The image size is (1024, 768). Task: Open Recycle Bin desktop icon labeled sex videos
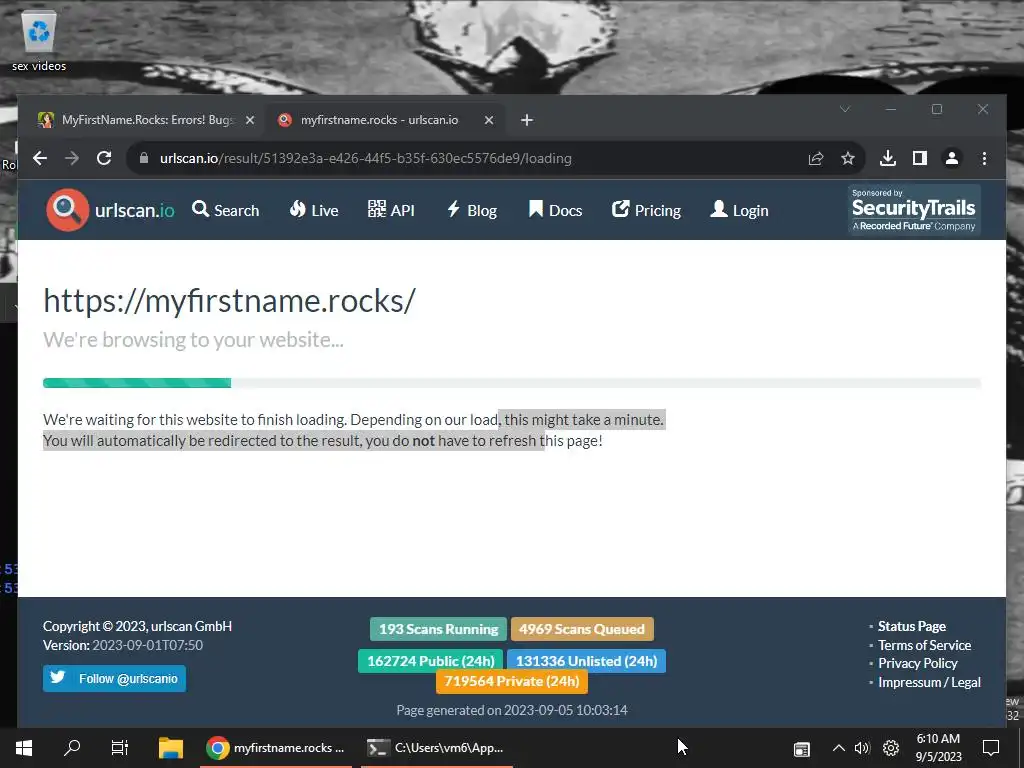pyautogui.click(x=39, y=42)
